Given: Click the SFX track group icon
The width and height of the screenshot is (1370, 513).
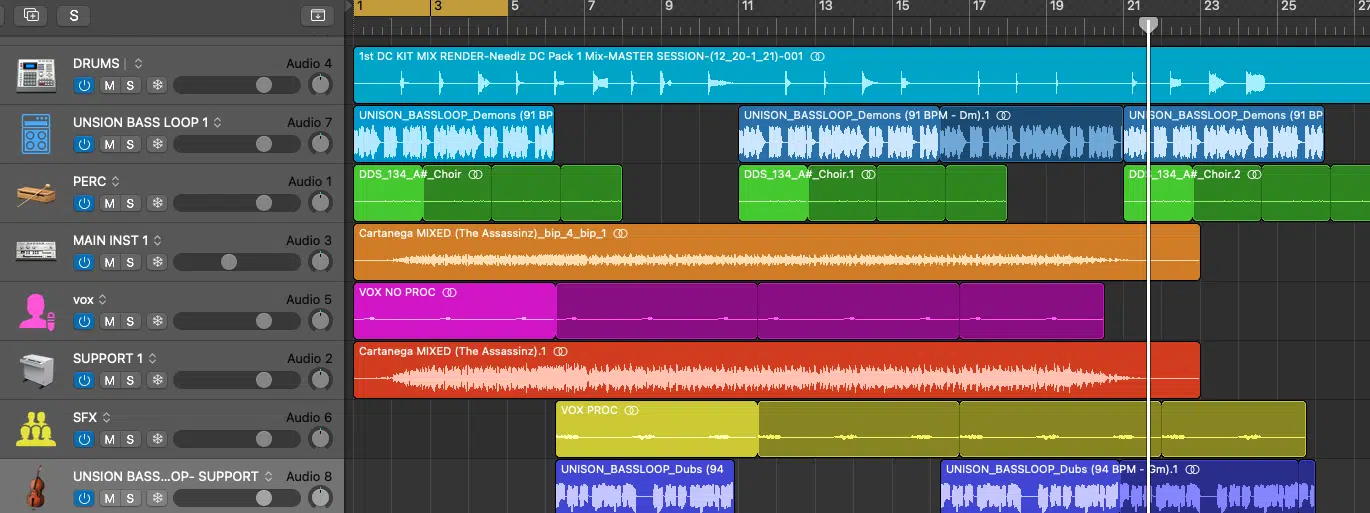Looking at the screenshot, I should [35, 428].
